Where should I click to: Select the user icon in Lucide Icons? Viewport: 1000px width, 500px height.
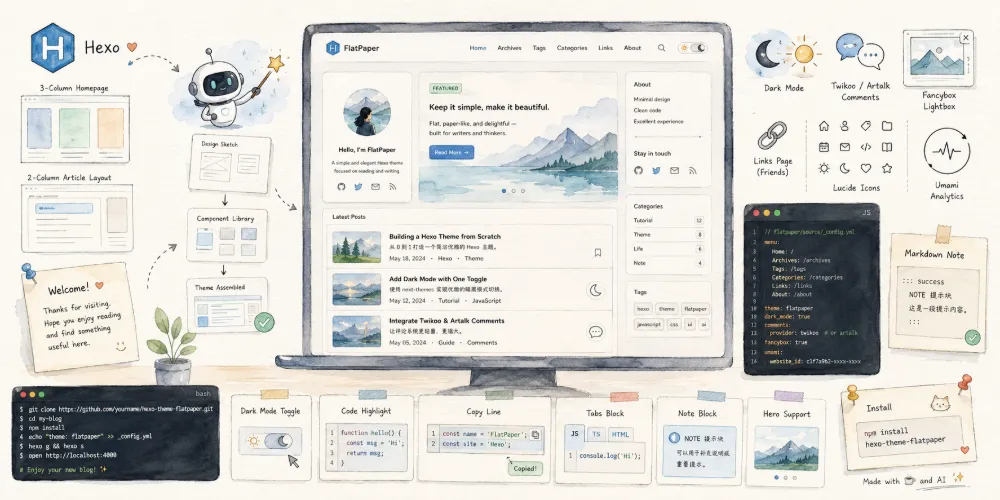tap(844, 126)
